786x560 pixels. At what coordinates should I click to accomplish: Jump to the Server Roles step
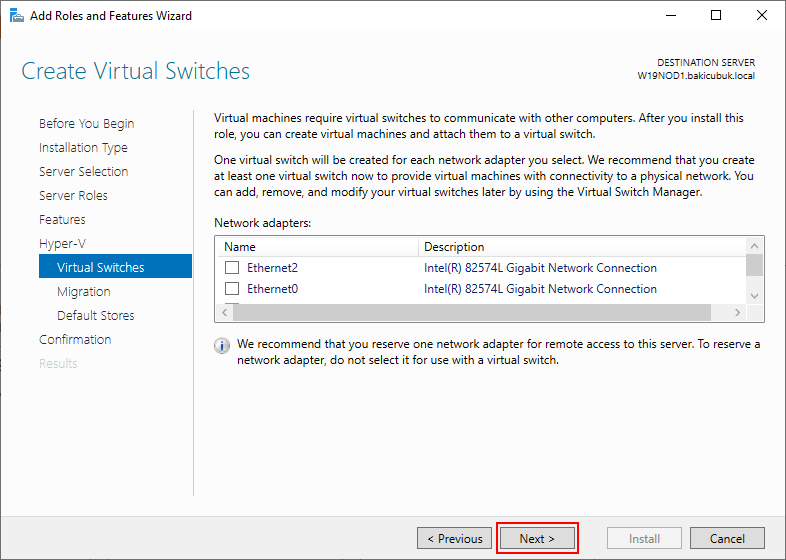click(73, 196)
